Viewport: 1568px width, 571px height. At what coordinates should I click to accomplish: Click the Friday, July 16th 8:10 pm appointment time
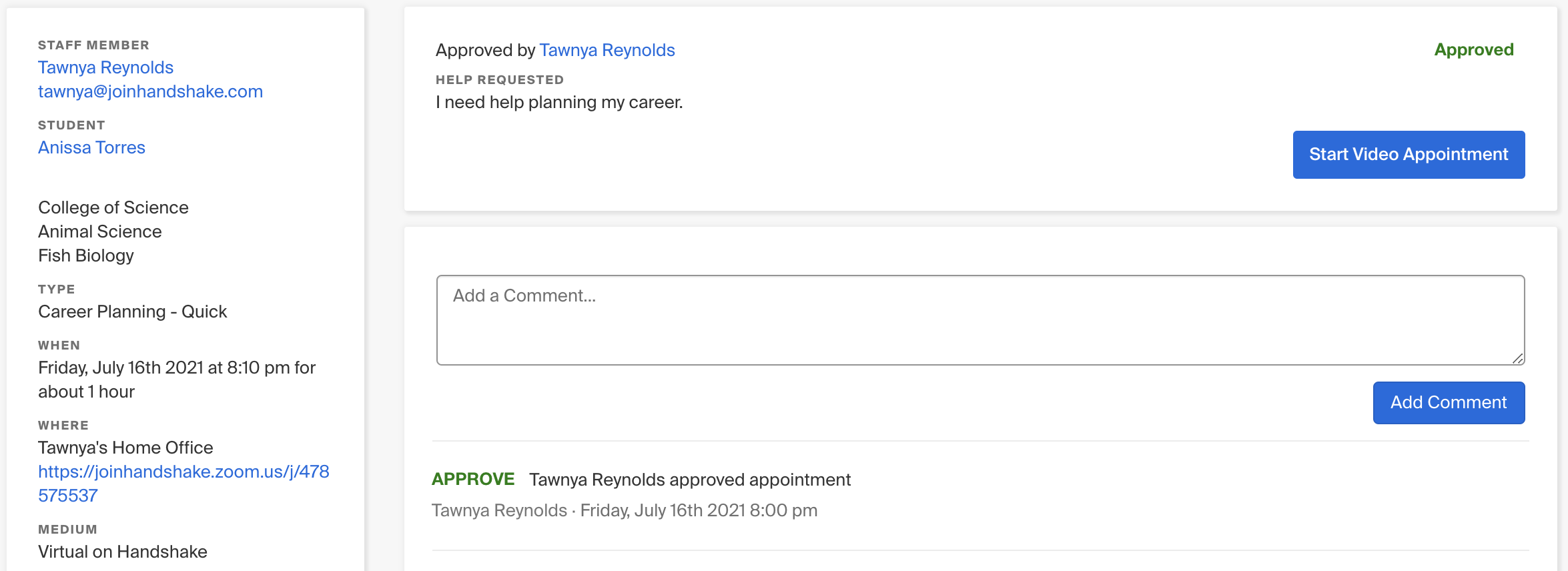176,368
